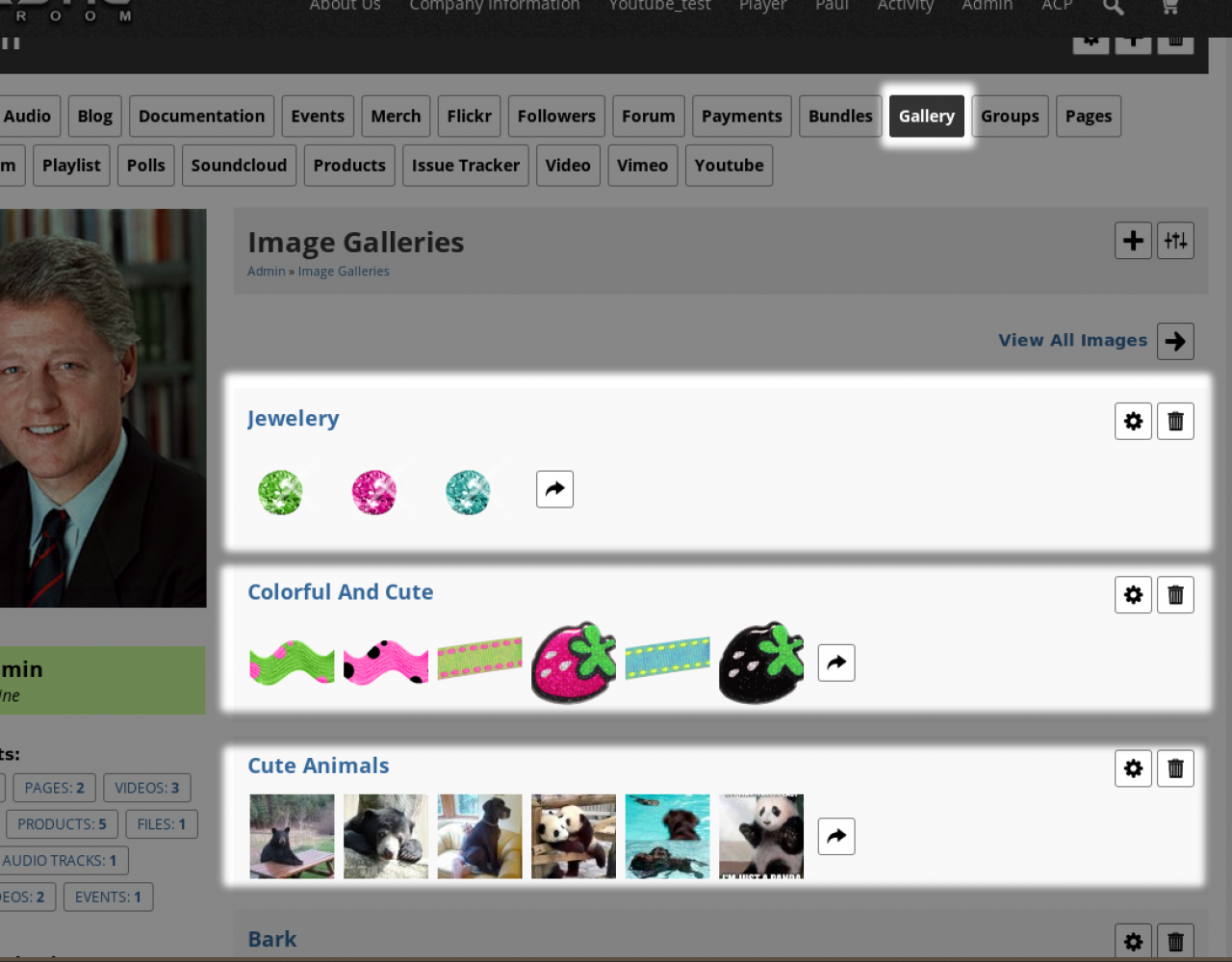Open the Forum tab
The image size is (1232, 962).
(x=649, y=117)
